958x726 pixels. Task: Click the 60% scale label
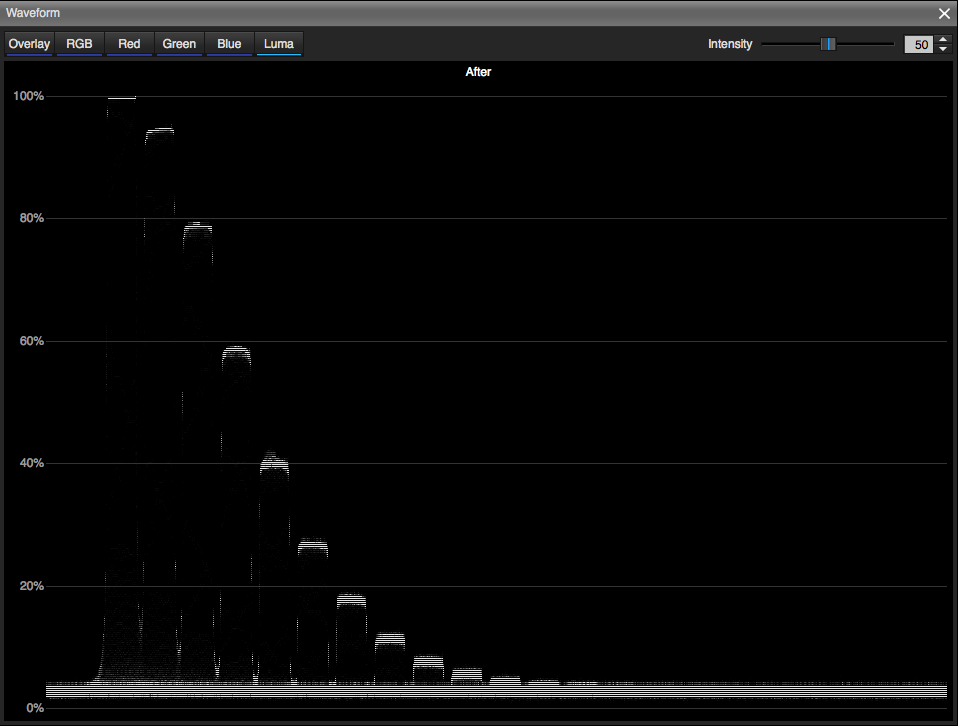click(x=30, y=341)
